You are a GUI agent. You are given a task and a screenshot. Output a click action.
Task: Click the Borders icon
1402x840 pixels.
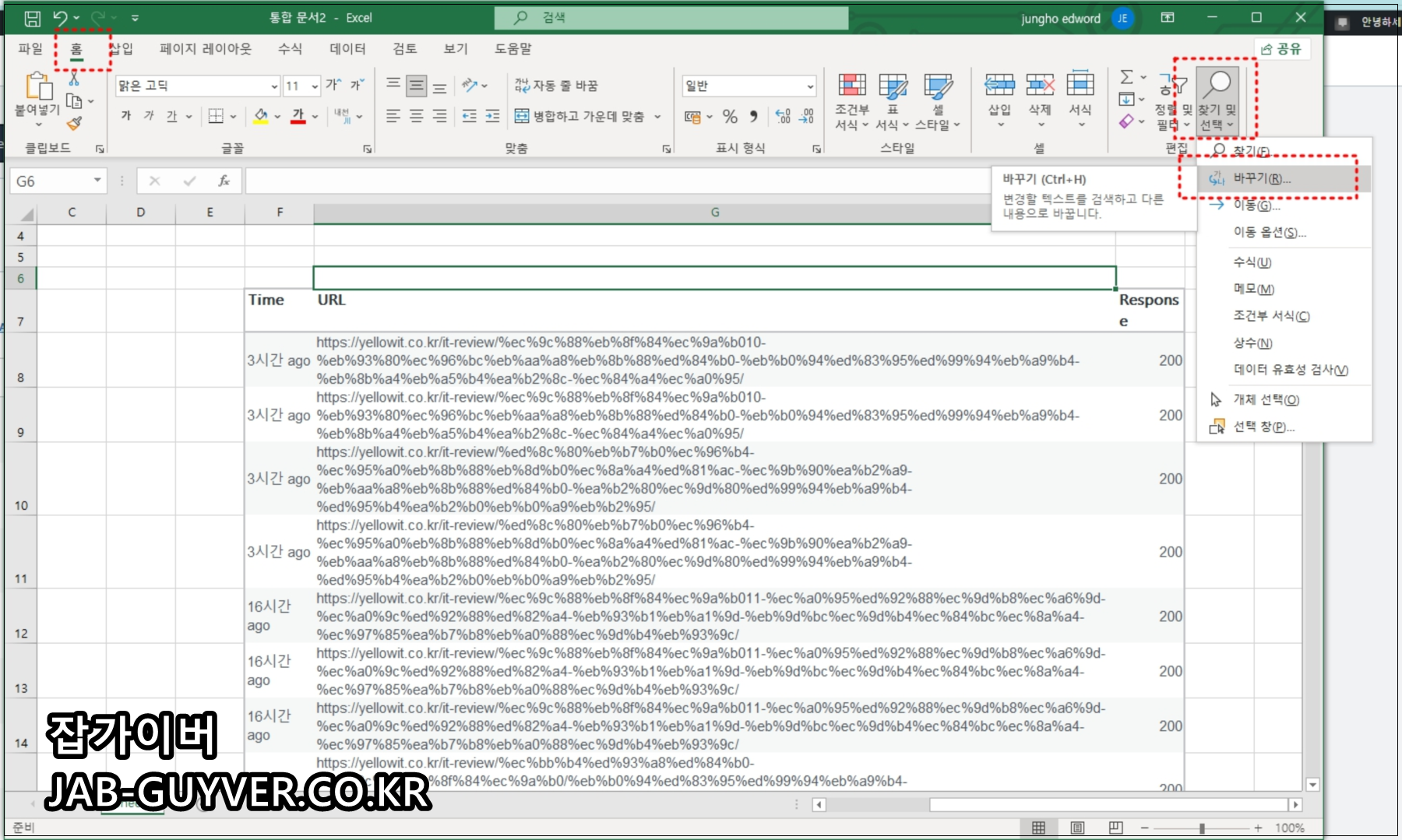(x=216, y=116)
